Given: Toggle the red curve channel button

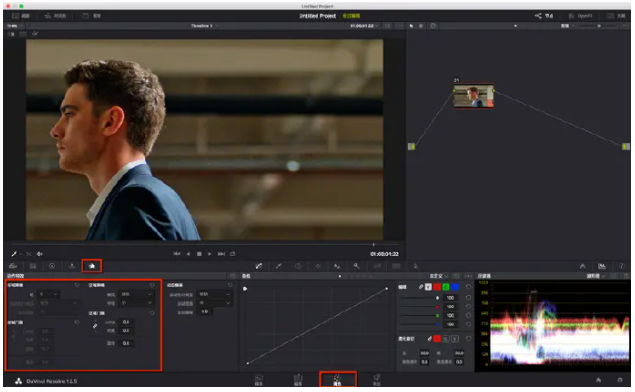Looking at the screenshot, I should (x=437, y=287).
